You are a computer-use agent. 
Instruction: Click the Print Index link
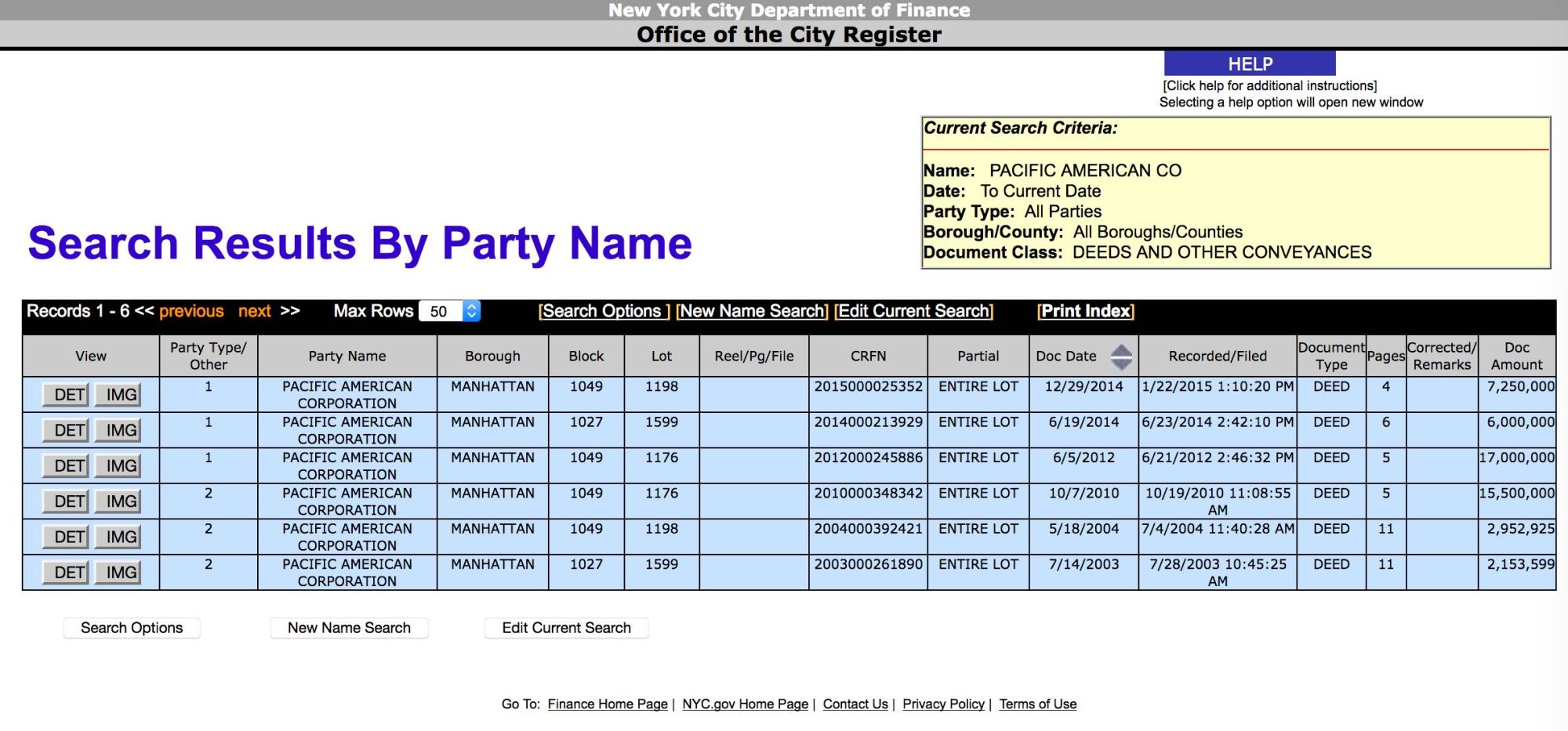1086,311
